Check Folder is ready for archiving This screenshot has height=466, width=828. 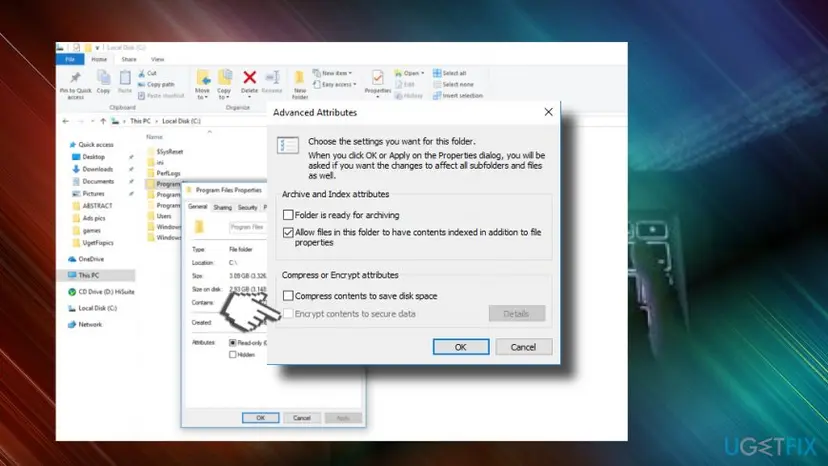click(x=288, y=215)
